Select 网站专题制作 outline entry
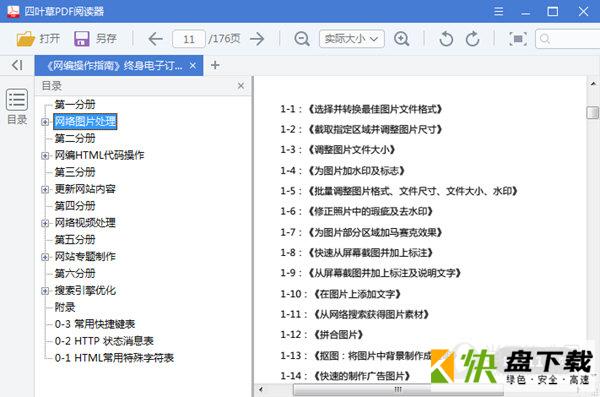 (x=85, y=256)
